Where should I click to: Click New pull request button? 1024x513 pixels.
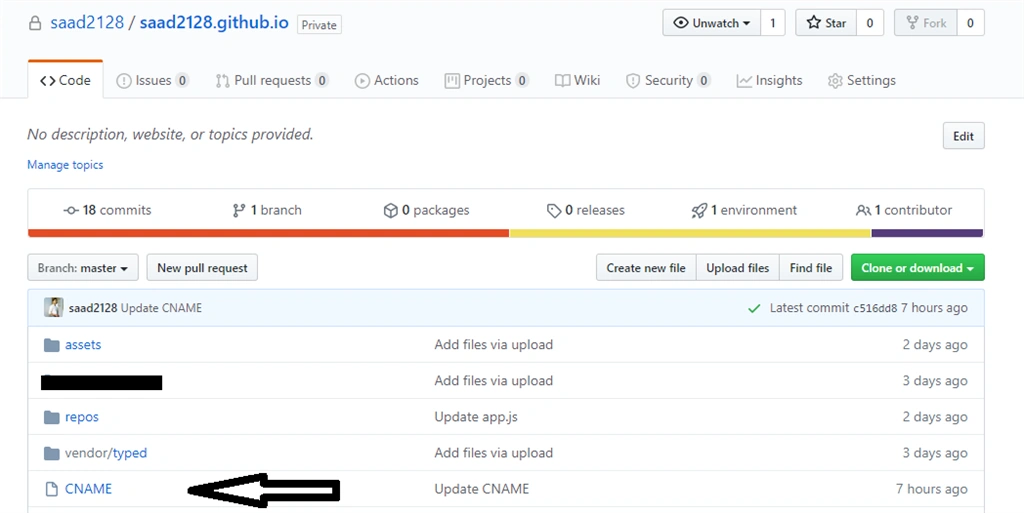point(202,268)
